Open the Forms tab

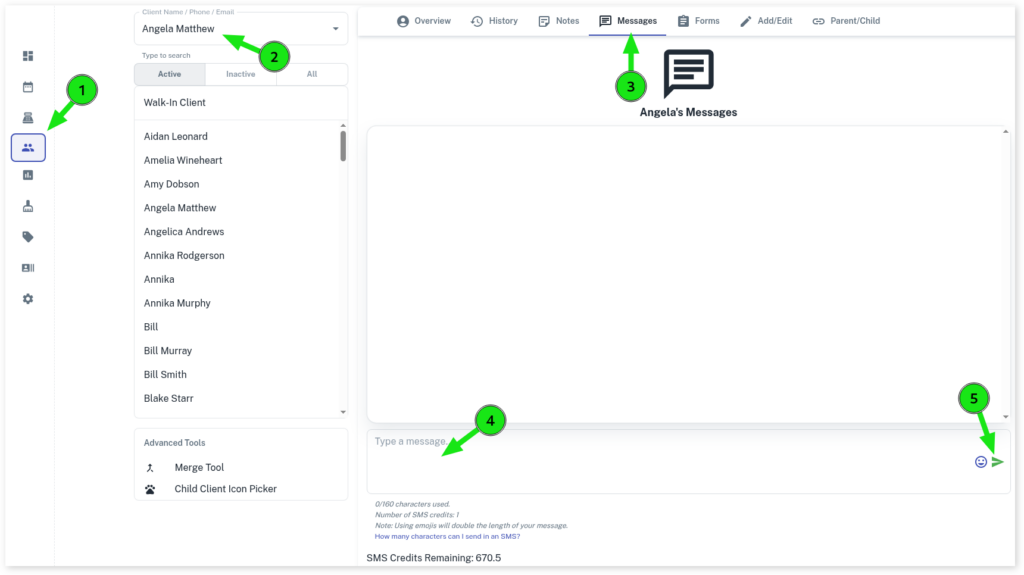698,21
